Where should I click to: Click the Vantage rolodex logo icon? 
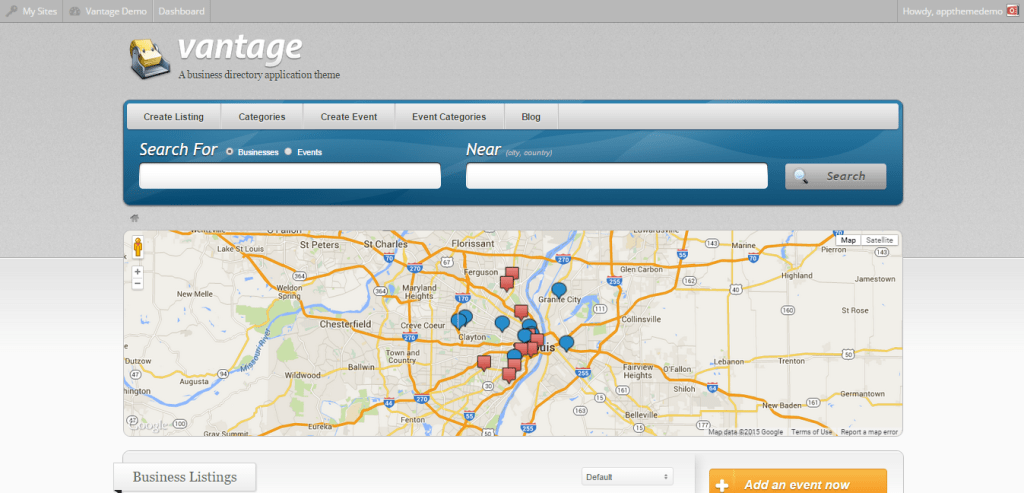tap(148, 59)
